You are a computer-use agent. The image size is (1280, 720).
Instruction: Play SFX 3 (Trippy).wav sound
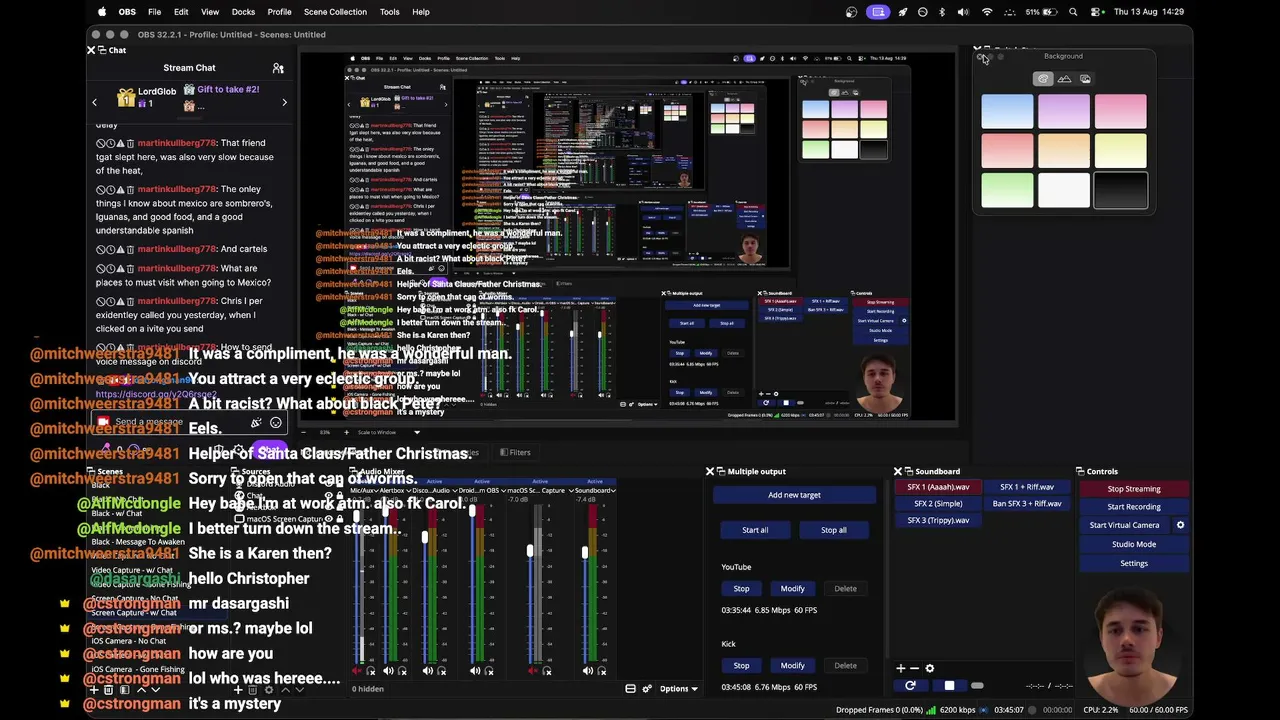(x=938, y=521)
